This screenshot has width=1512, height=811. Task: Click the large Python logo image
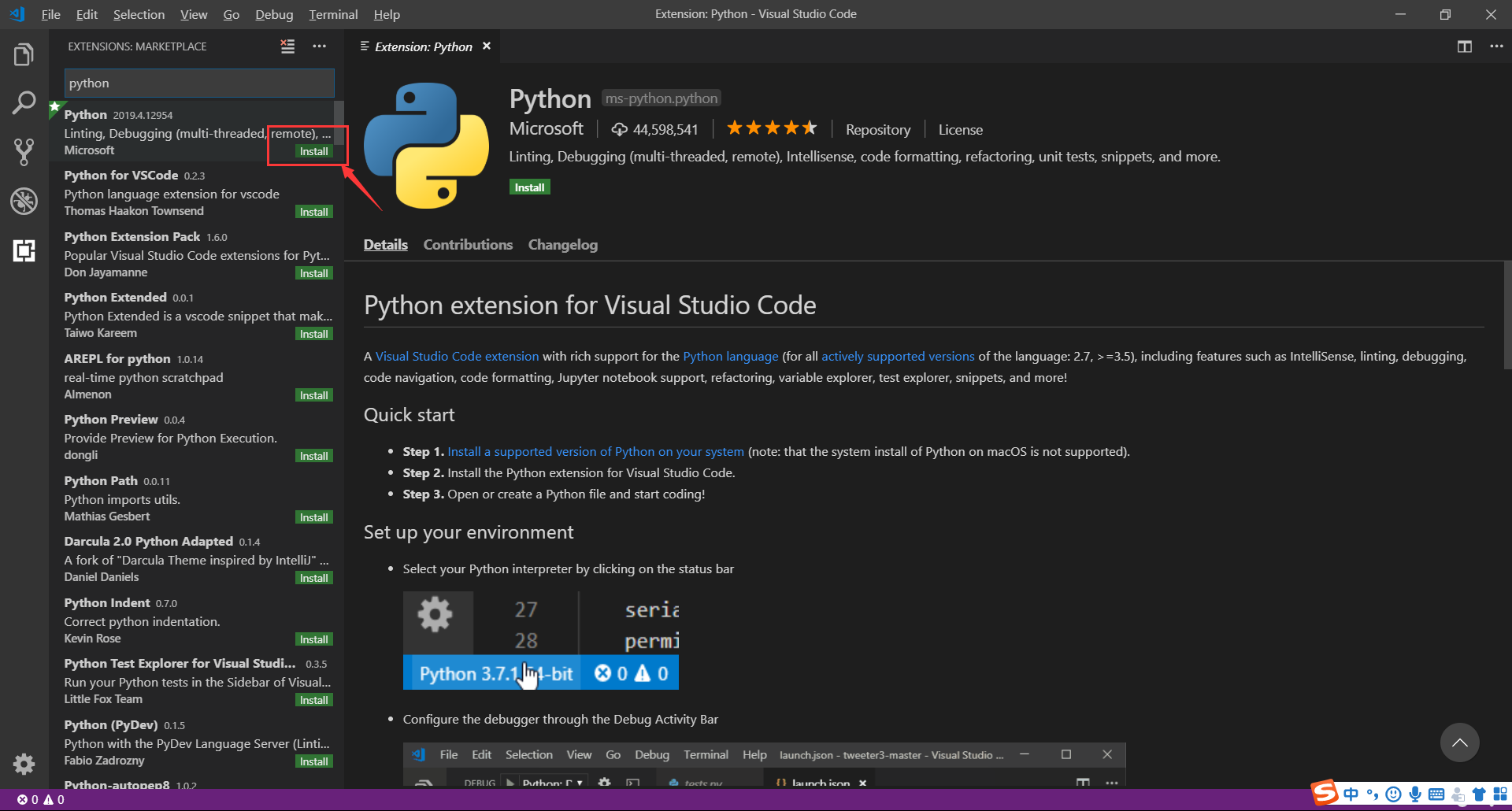pyautogui.click(x=426, y=146)
